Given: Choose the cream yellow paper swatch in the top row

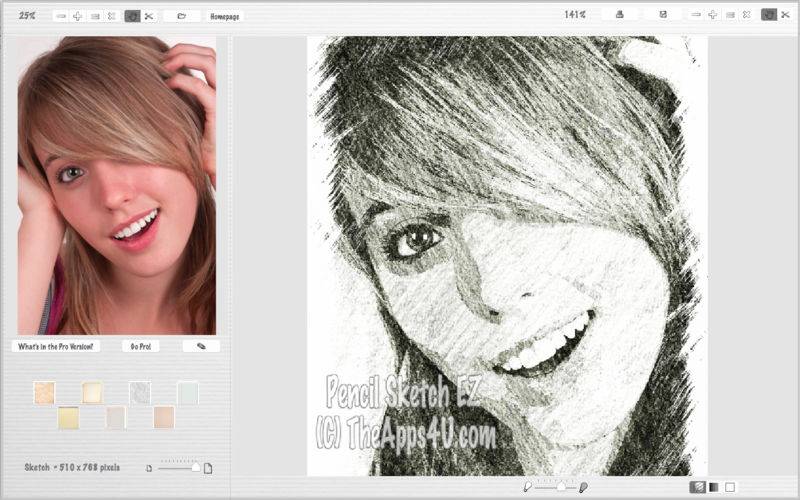Looking at the screenshot, I should tap(92, 393).
